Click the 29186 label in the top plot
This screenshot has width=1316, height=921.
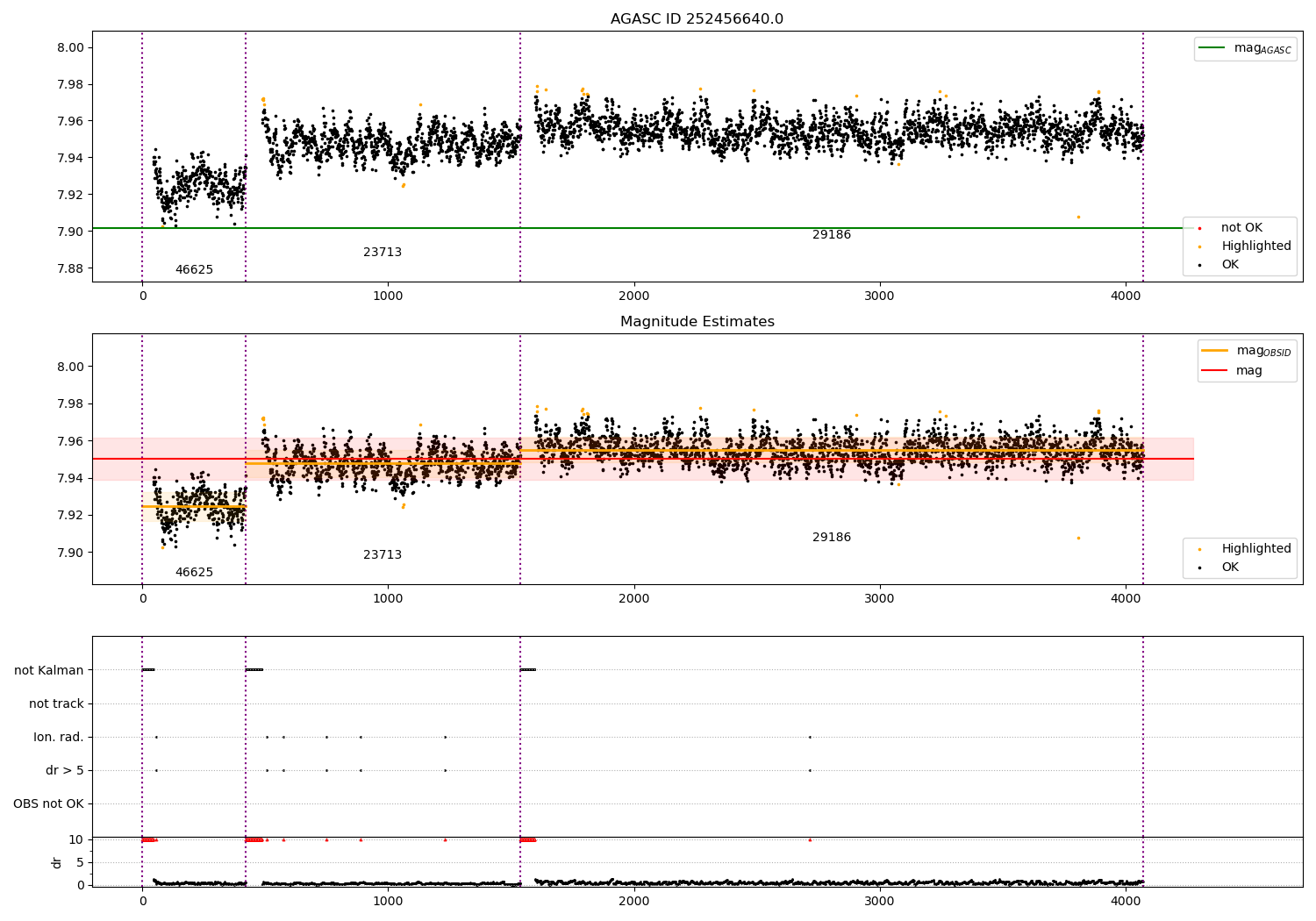(832, 235)
